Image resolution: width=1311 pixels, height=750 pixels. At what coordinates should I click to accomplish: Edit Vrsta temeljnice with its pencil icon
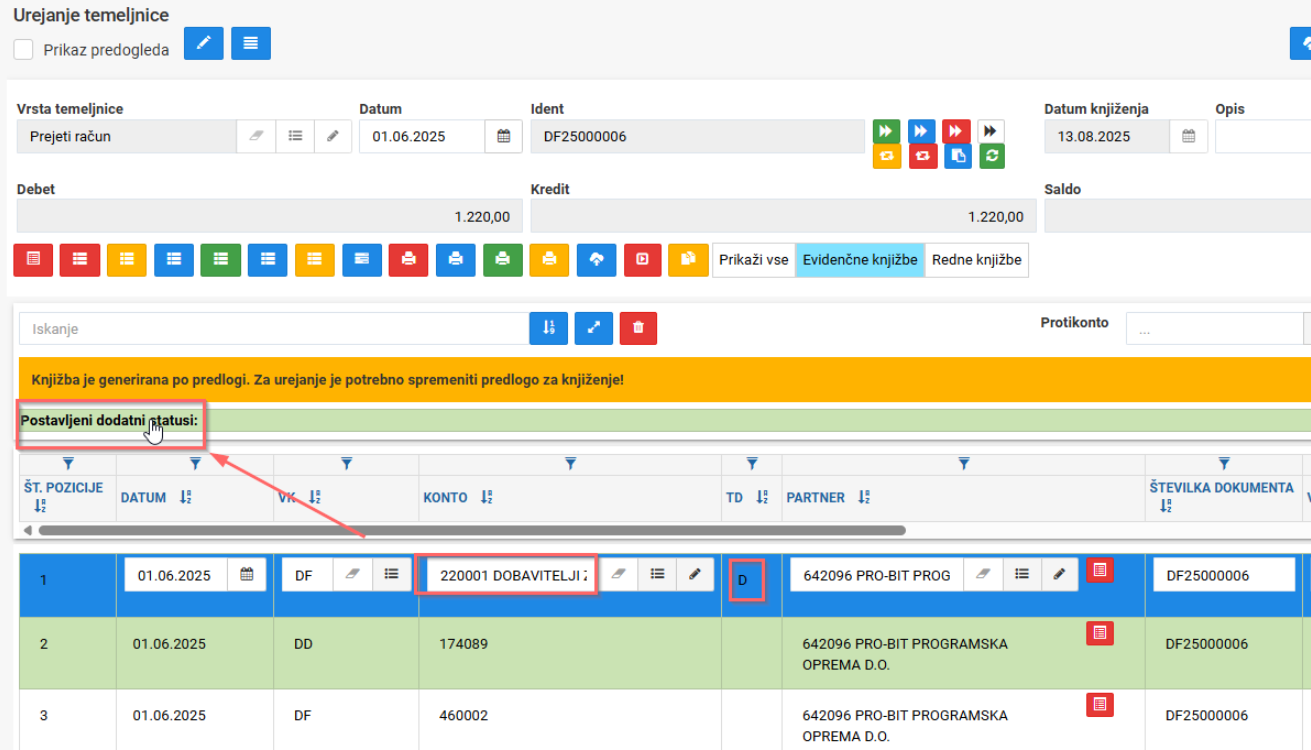pos(333,136)
